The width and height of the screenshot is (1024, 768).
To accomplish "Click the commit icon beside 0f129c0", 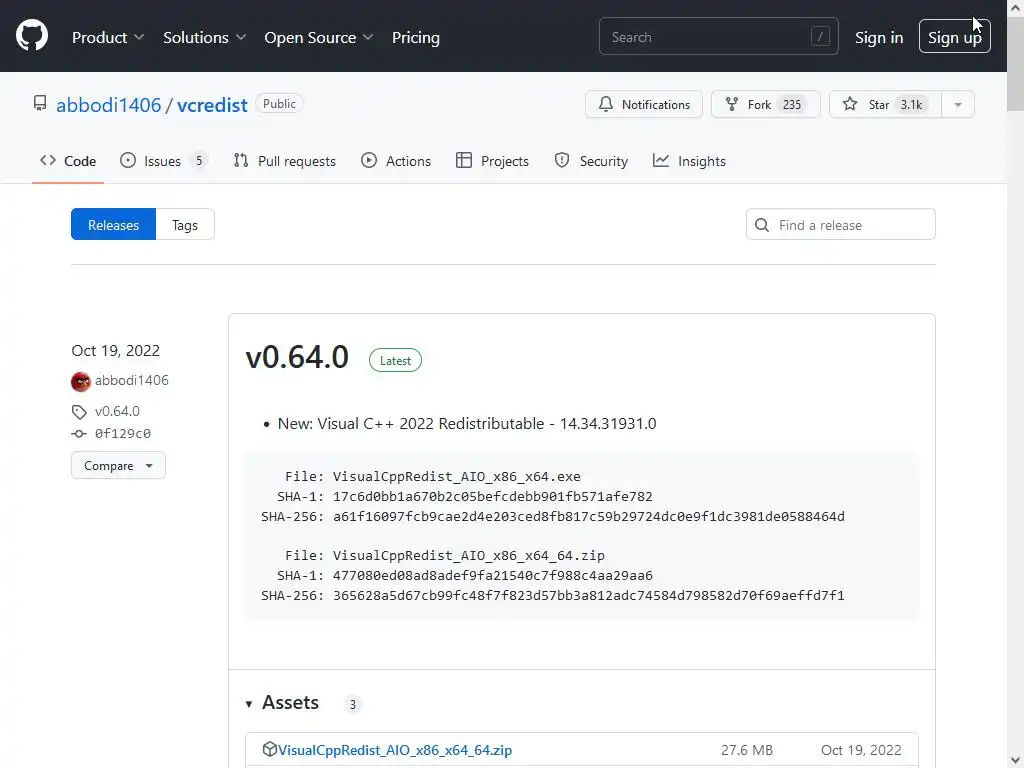I will pos(79,434).
